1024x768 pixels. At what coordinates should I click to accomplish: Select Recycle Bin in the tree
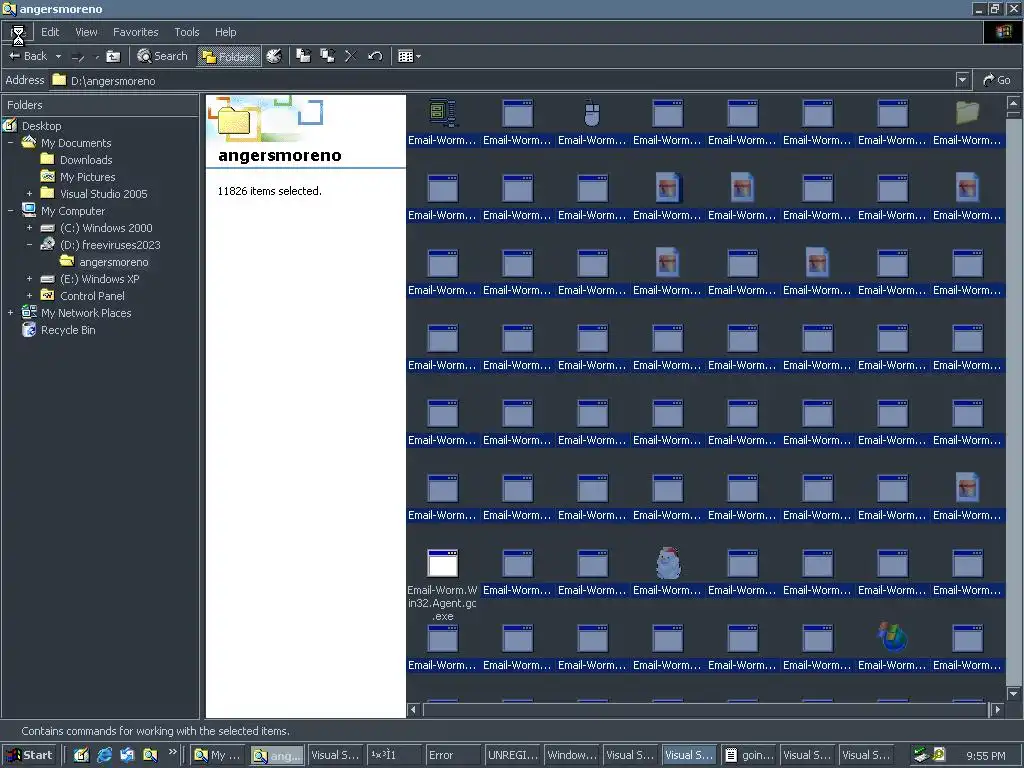[x=68, y=330]
